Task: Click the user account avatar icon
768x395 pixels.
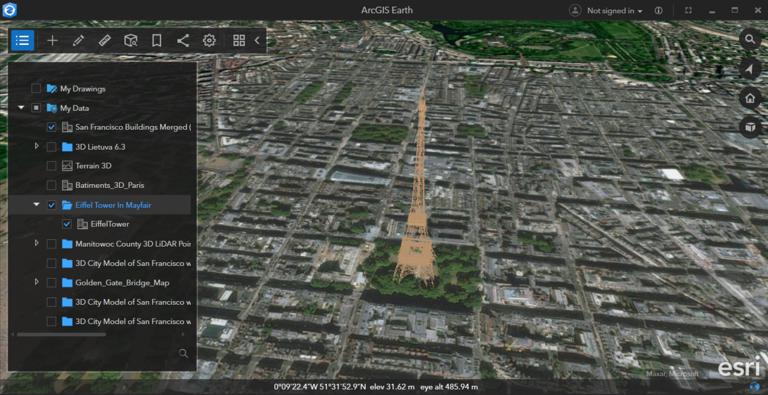Action: (575, 10)
